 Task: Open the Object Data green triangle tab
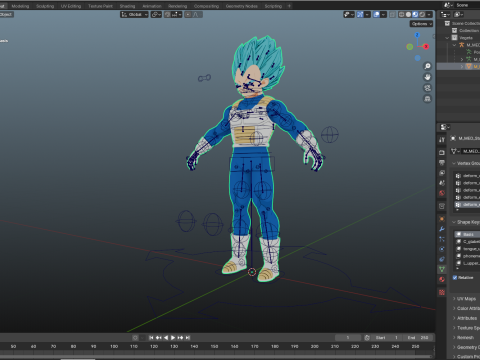[442, 269]
